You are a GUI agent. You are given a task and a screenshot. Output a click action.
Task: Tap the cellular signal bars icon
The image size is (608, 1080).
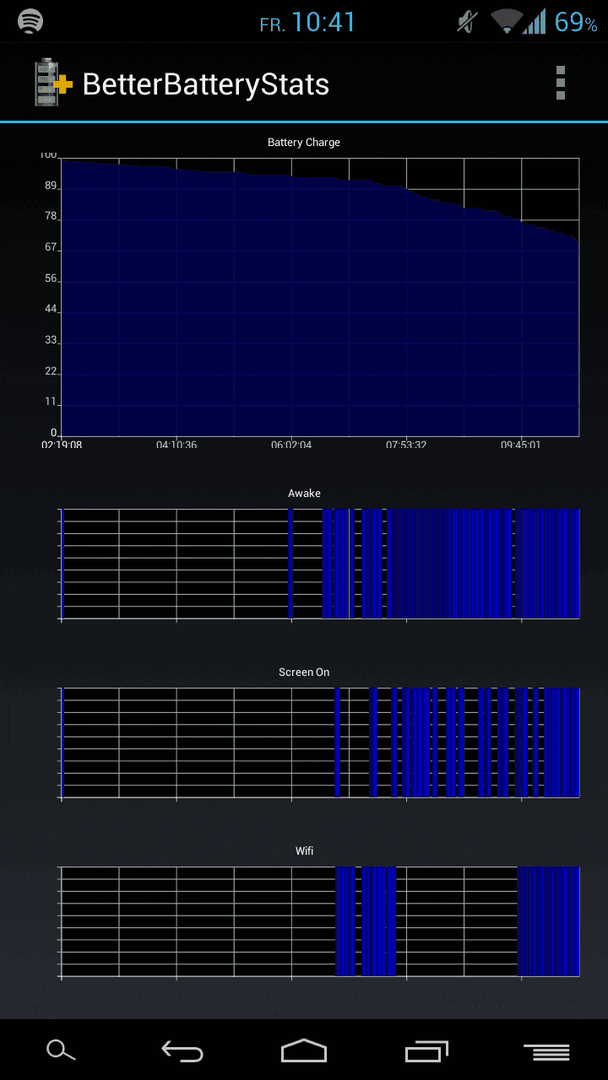pos(534,22)
